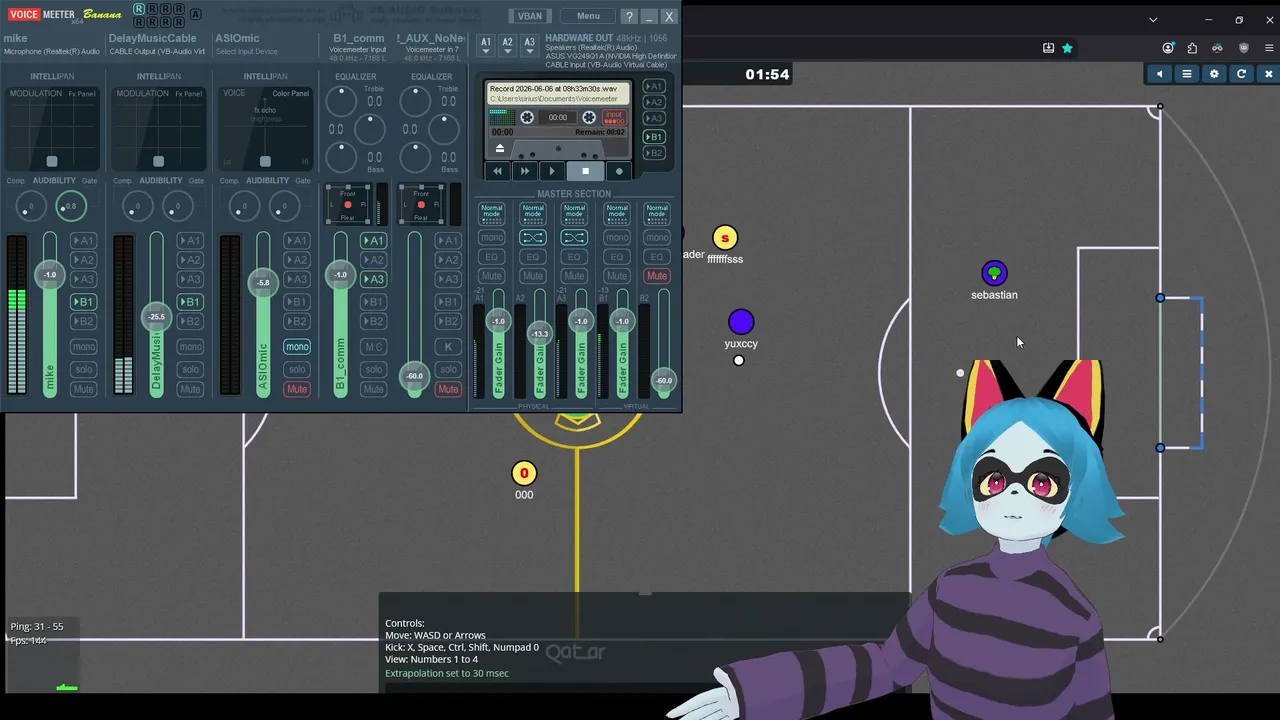1280x720 pixels.
Task: Click the mono button on master A1
Action: pos(491,237)
